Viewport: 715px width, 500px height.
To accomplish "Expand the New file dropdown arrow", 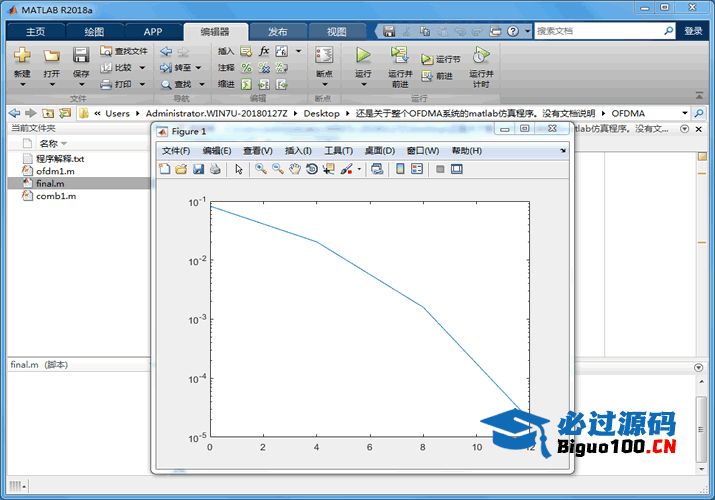I will (22, 85).
